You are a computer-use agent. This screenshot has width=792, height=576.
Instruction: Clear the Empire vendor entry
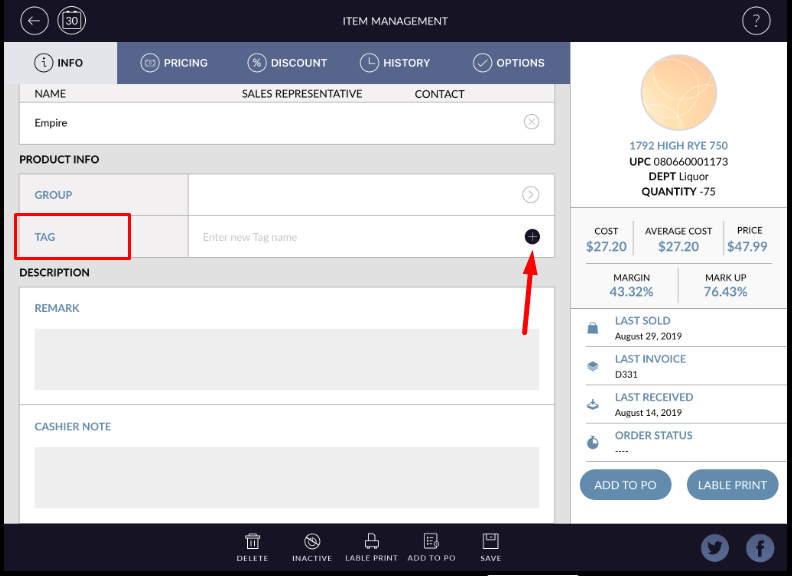tap(531, 122)
